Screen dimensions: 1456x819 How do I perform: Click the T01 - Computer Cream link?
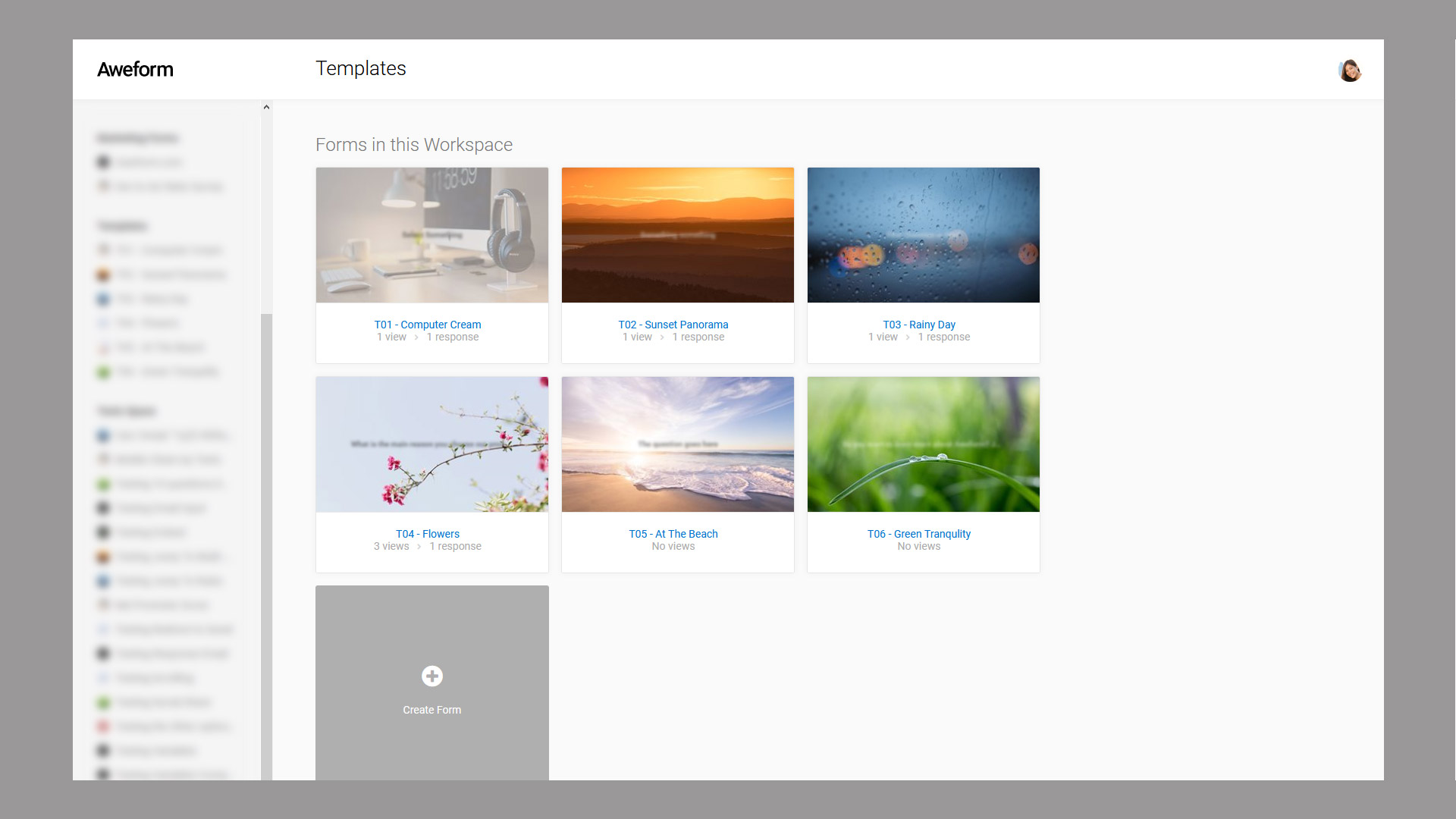pos(428,324)
